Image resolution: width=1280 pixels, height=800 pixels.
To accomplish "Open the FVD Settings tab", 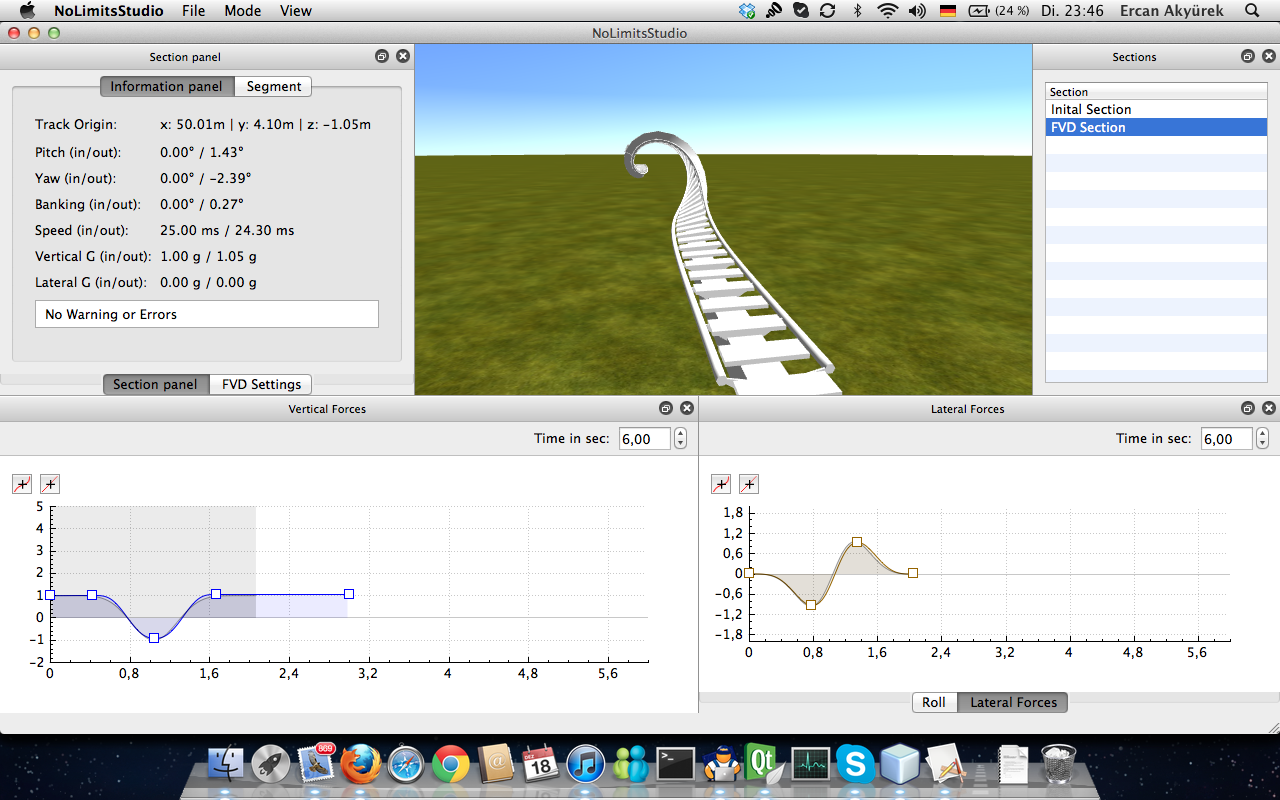I will [261, 385].
